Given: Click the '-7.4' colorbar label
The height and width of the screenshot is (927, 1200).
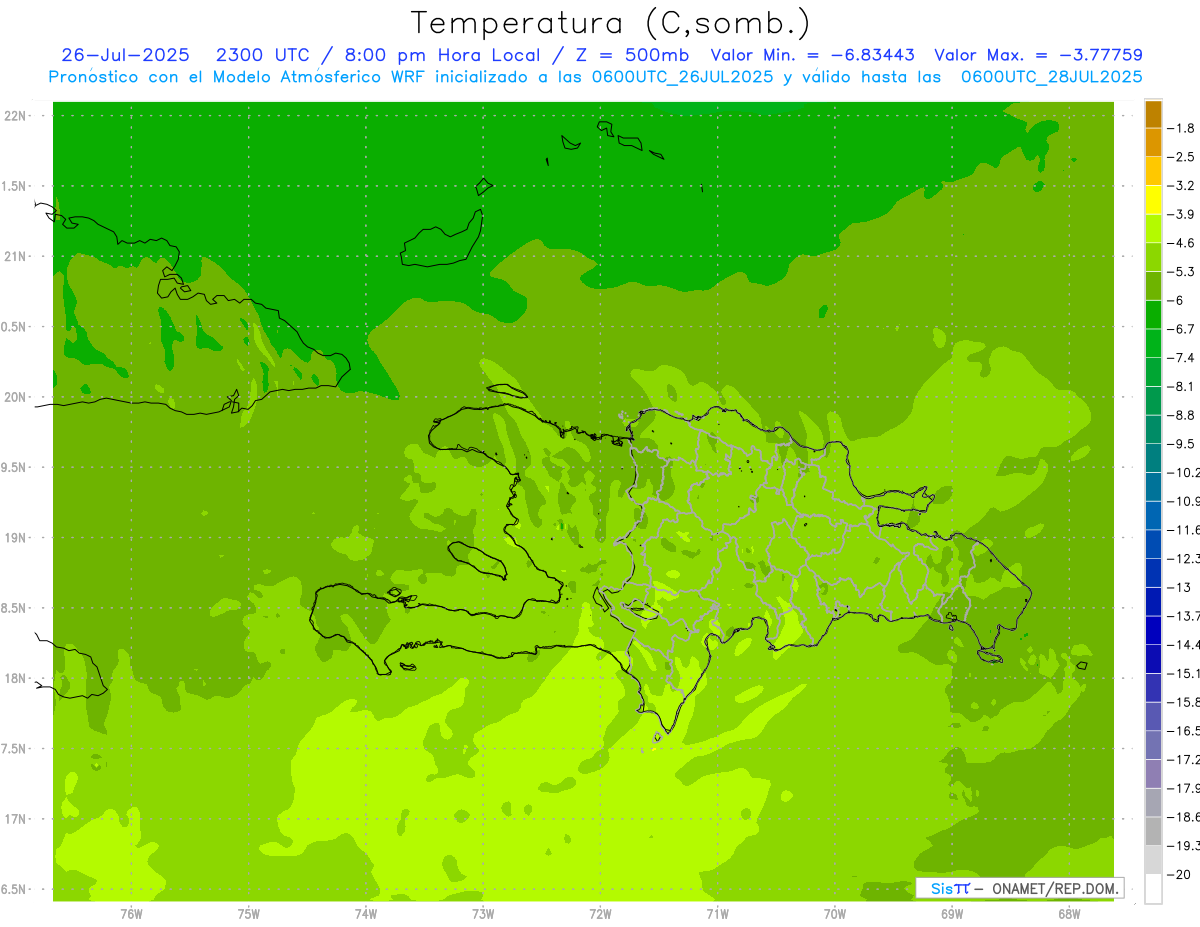Looking at the screenshot, I should pyautogui.click(x=1183, y=358).
